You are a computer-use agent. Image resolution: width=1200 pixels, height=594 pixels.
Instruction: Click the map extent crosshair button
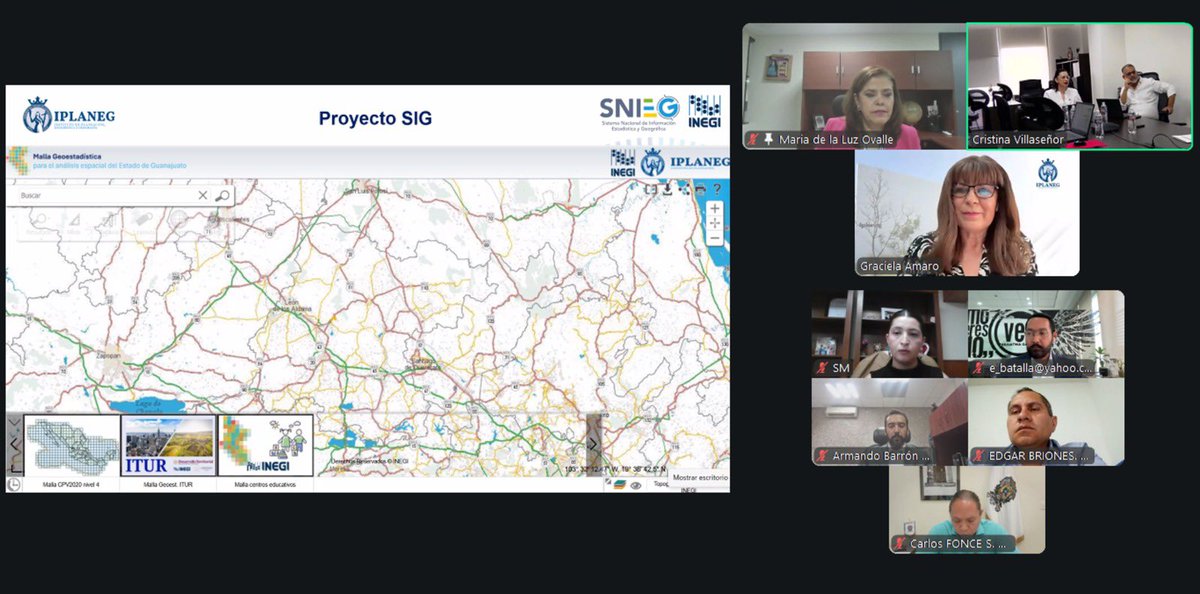coord(715,223)
